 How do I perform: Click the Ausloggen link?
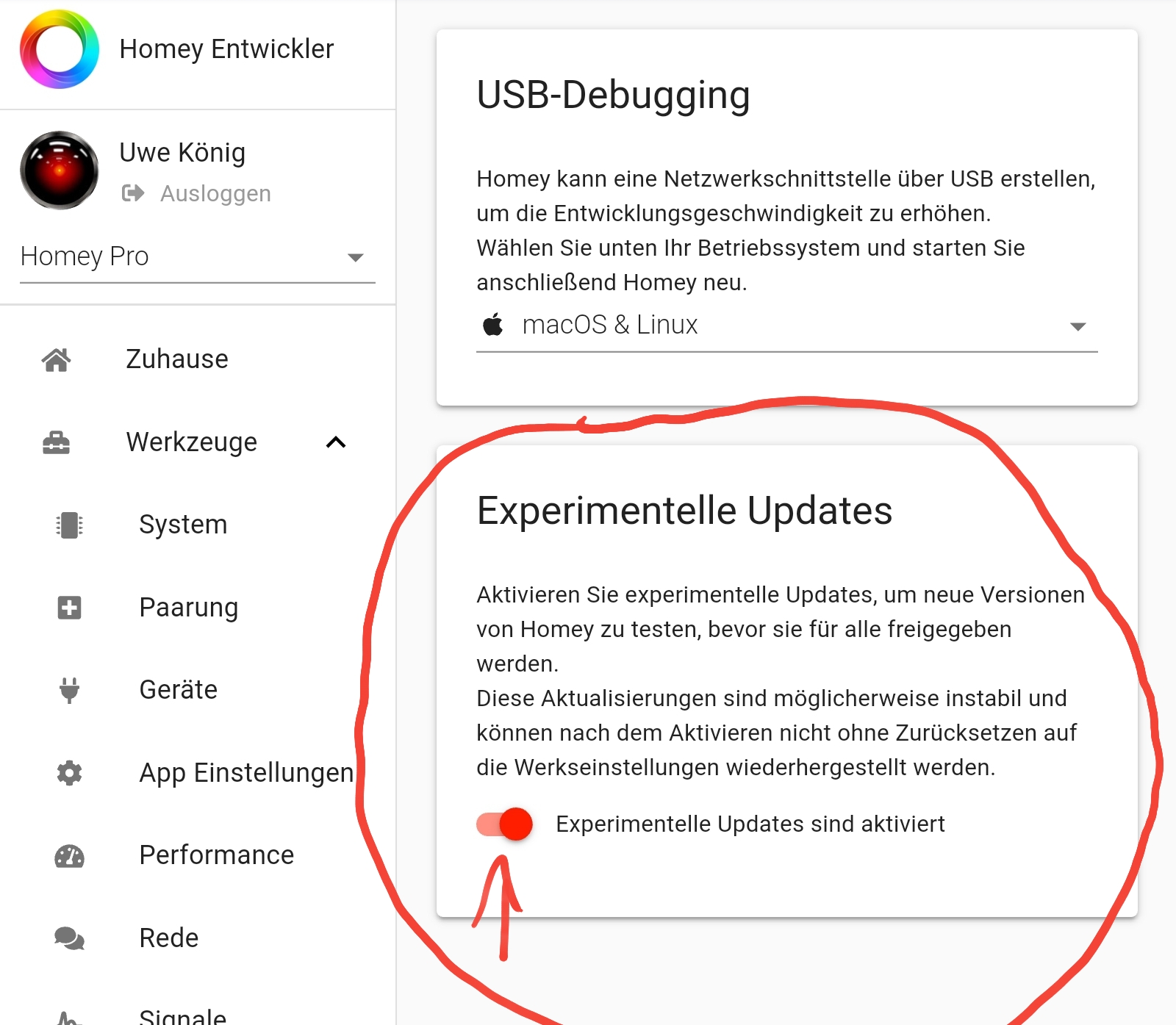[x=215, y=193]
